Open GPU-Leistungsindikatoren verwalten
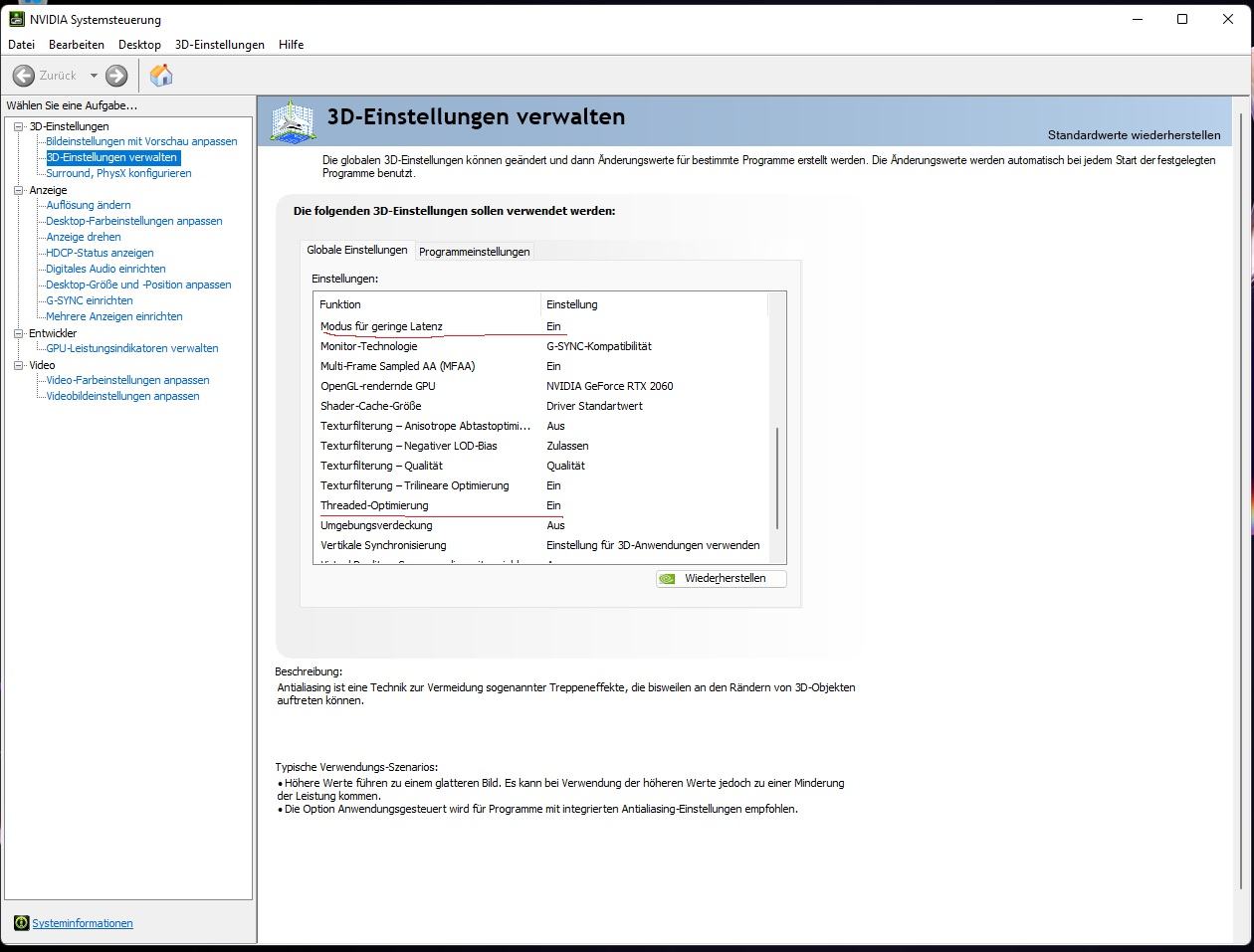The width and height of the screenshot is (1254, 952). pyautogui.click(x=132, y=348)
